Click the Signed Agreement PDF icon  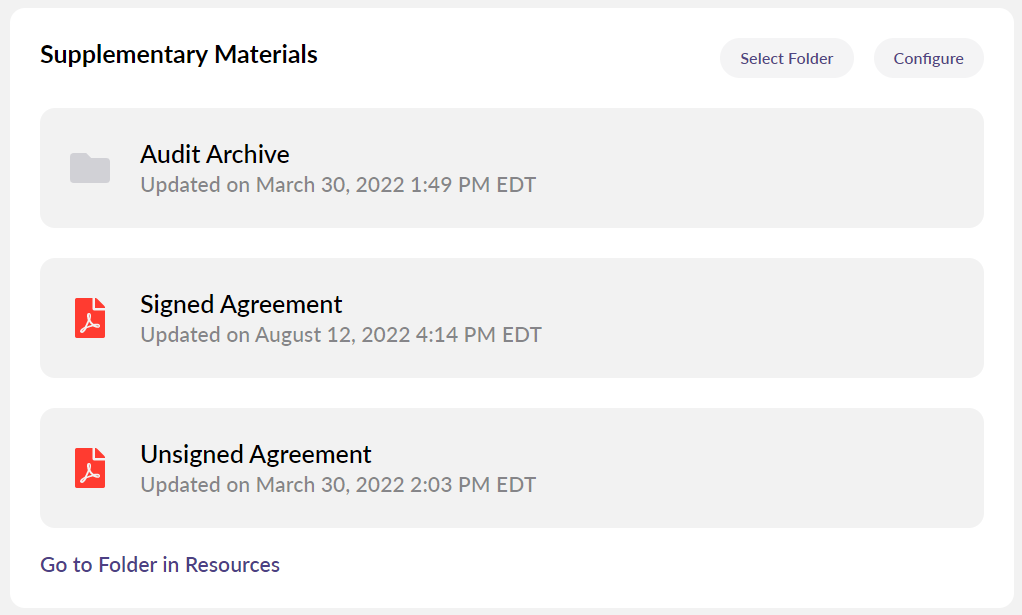click(90, 318)
